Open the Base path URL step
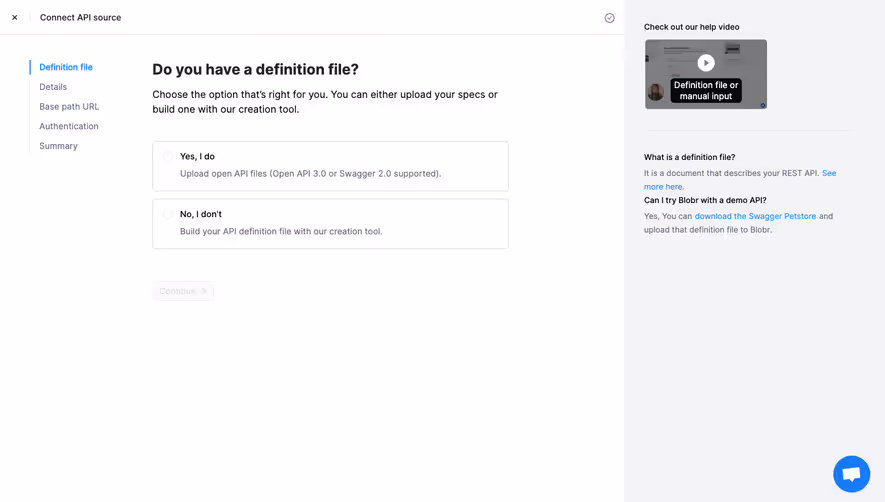Screen dimensions: 885x502 [x=69, y=107]
